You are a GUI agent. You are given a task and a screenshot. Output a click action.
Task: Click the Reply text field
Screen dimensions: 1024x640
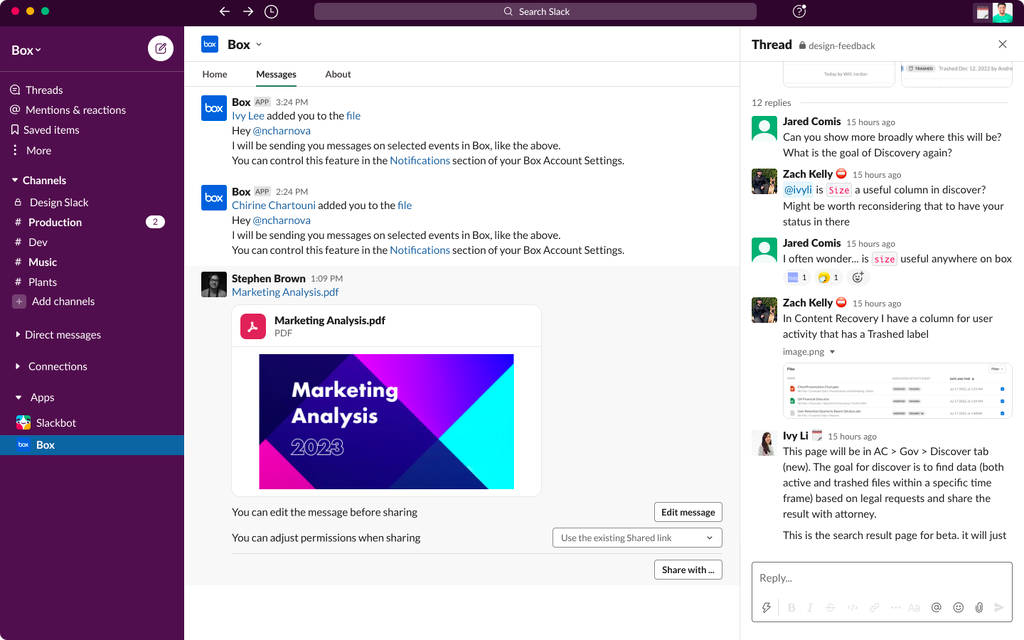click(x=882, y=578)
